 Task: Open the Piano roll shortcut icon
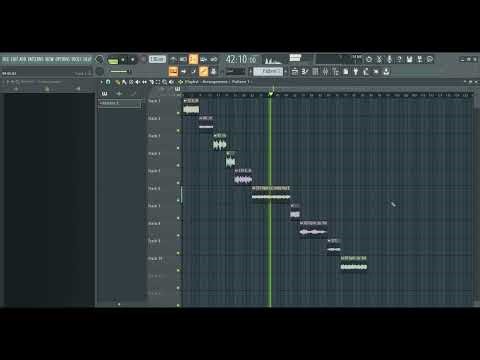tap(305, 71)
